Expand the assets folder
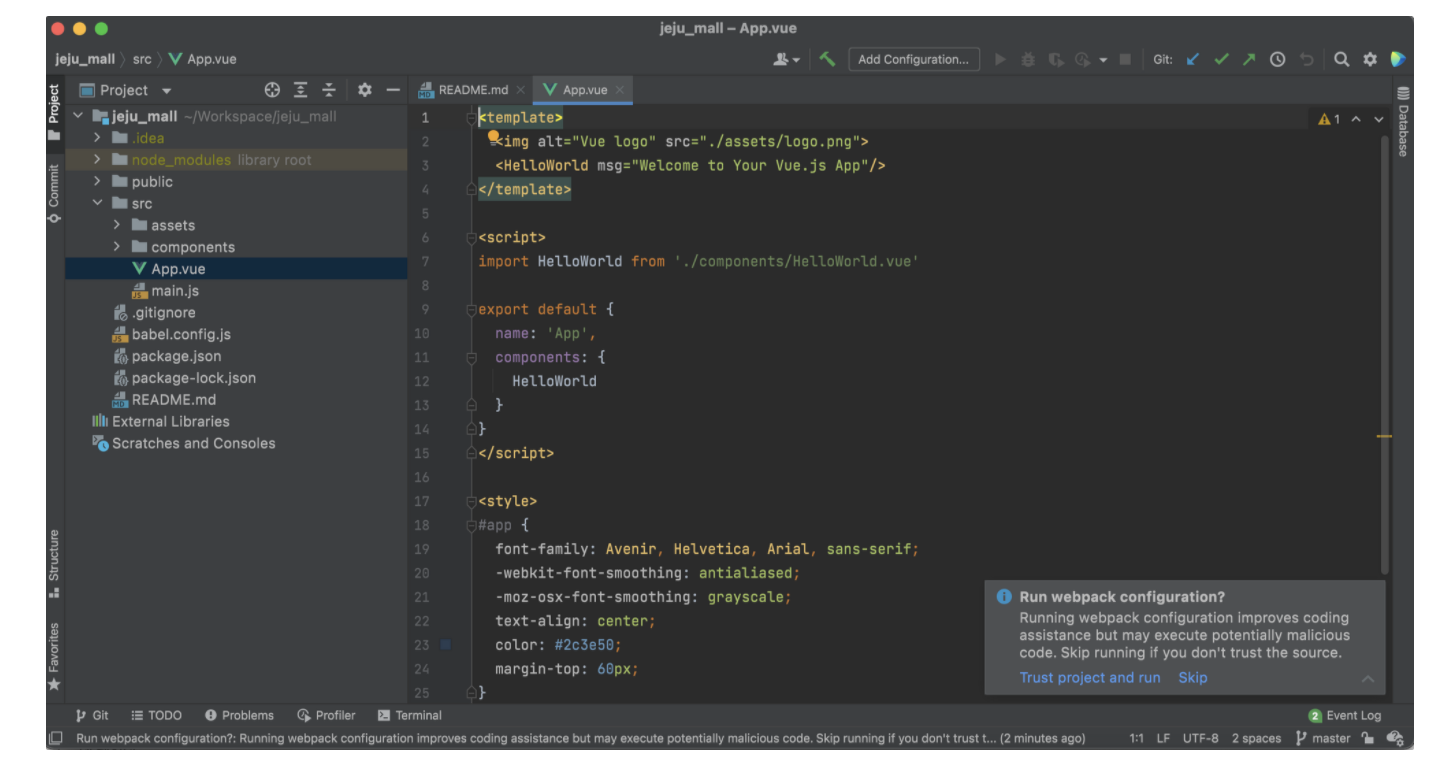Screen dimensions: 1440x778 pos(117,225)
